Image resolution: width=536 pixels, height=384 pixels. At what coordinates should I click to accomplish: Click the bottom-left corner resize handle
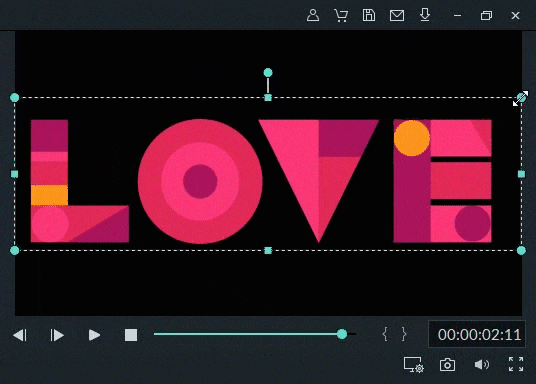click(15, 251)
